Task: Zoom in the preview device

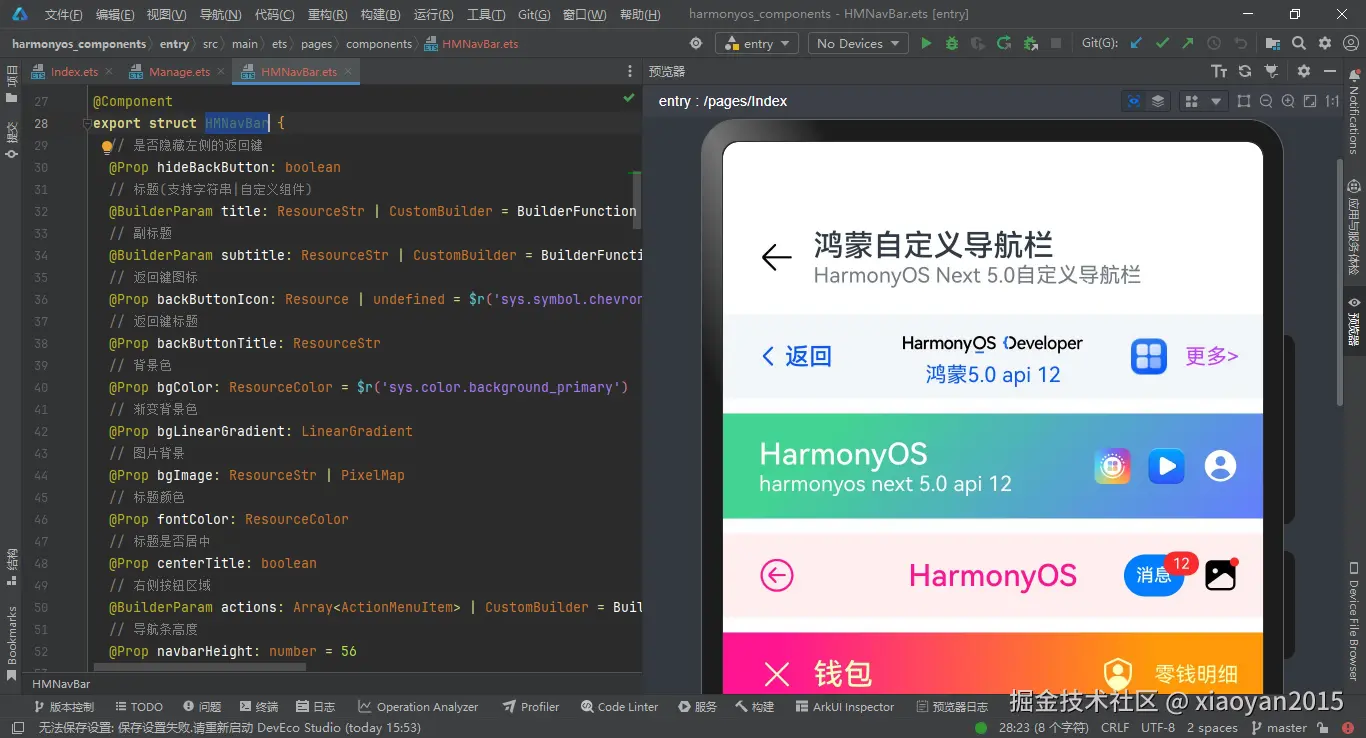Action: point(1288,101)
